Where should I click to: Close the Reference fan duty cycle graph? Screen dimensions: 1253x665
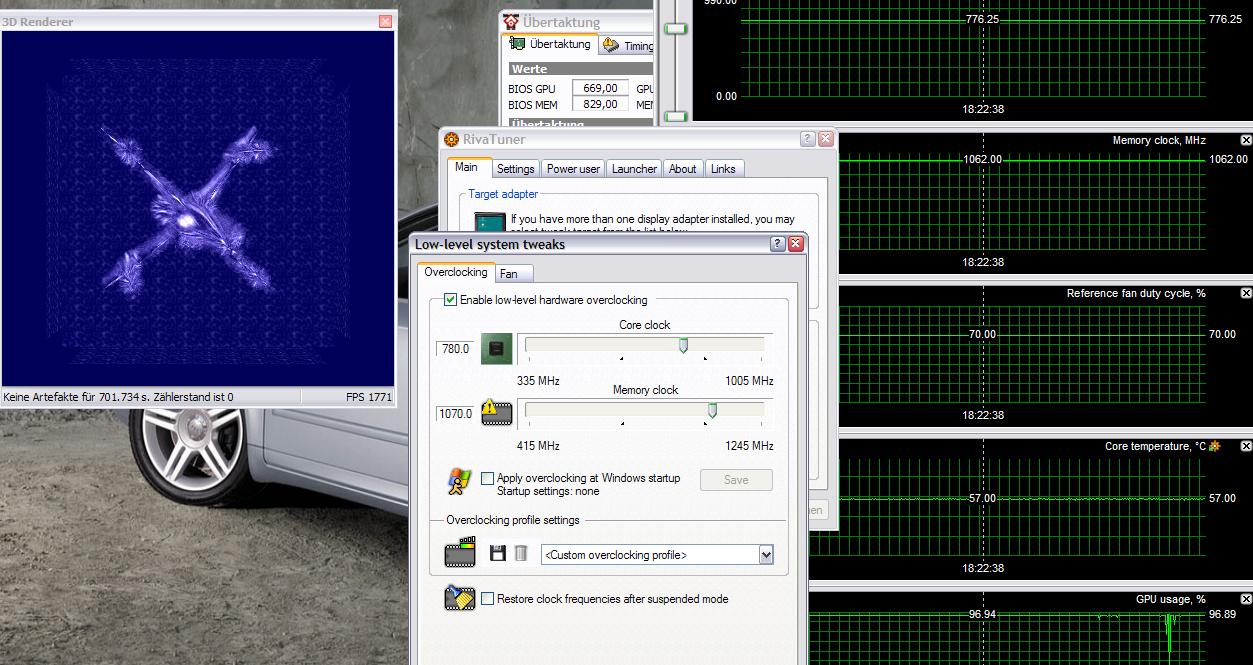coord(1246,293)
